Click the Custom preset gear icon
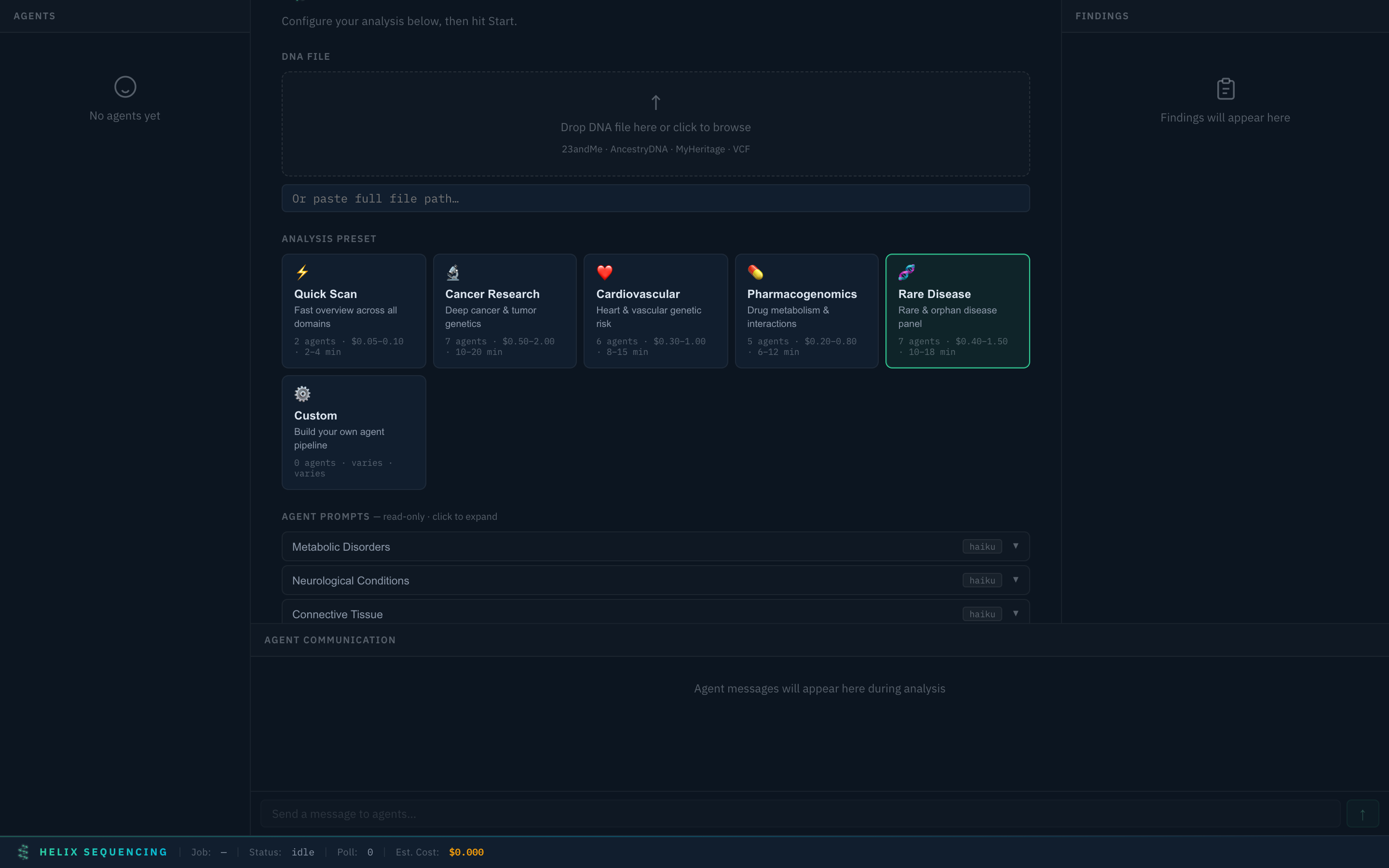1389x868 pixels. click(302, 394)
